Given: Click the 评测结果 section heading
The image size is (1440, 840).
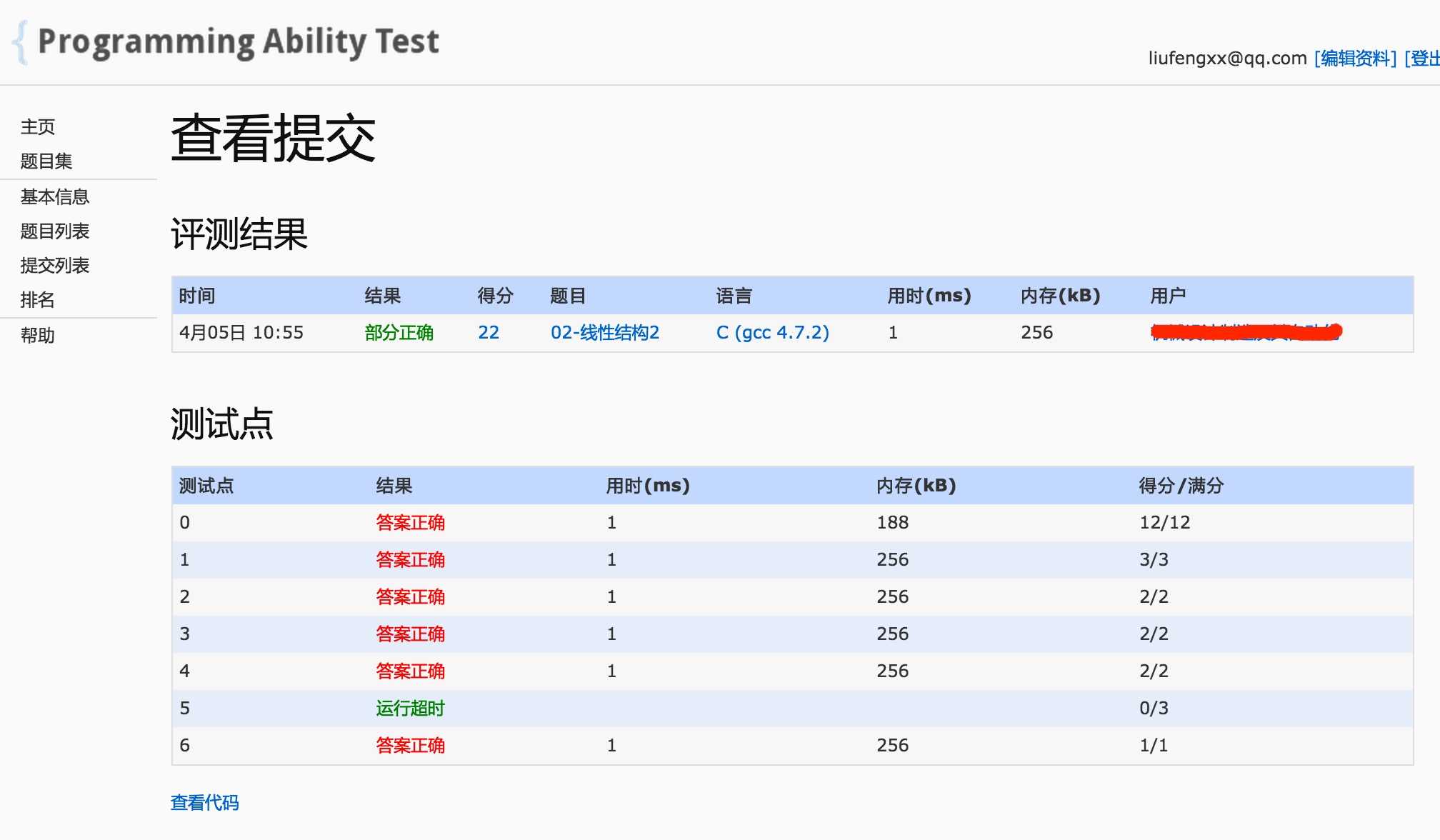Looking at the screenshot, I should pyautogui.click(x=239, y=234).
